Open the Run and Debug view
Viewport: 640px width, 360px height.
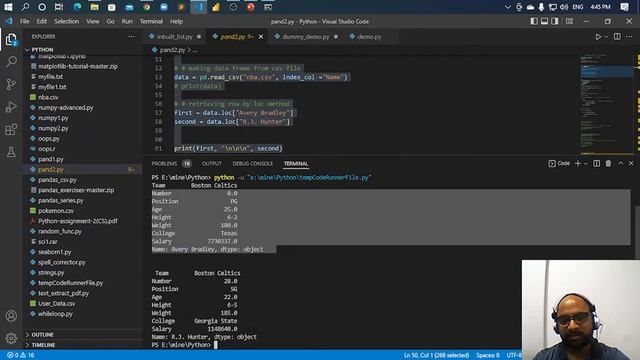(11, 107)
